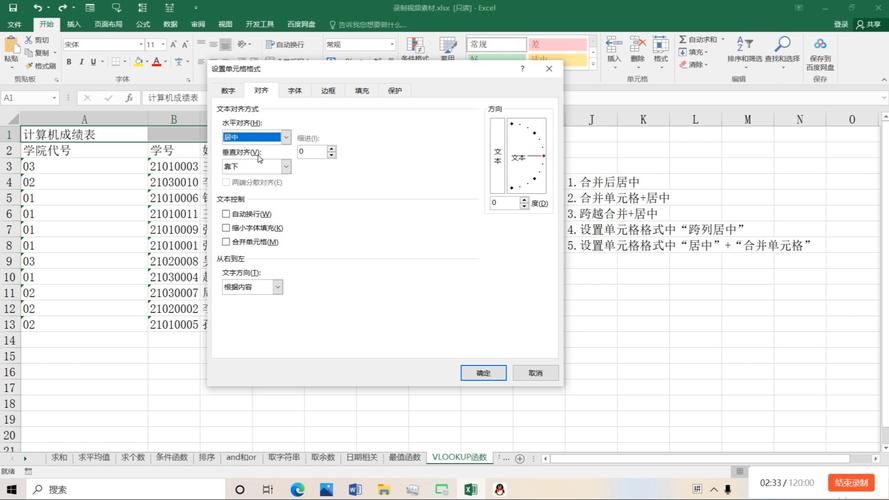The height and width of the screenshot is (500, 889).
Task: Open the font size dropdown showing 11
Action: click(163, 44)
